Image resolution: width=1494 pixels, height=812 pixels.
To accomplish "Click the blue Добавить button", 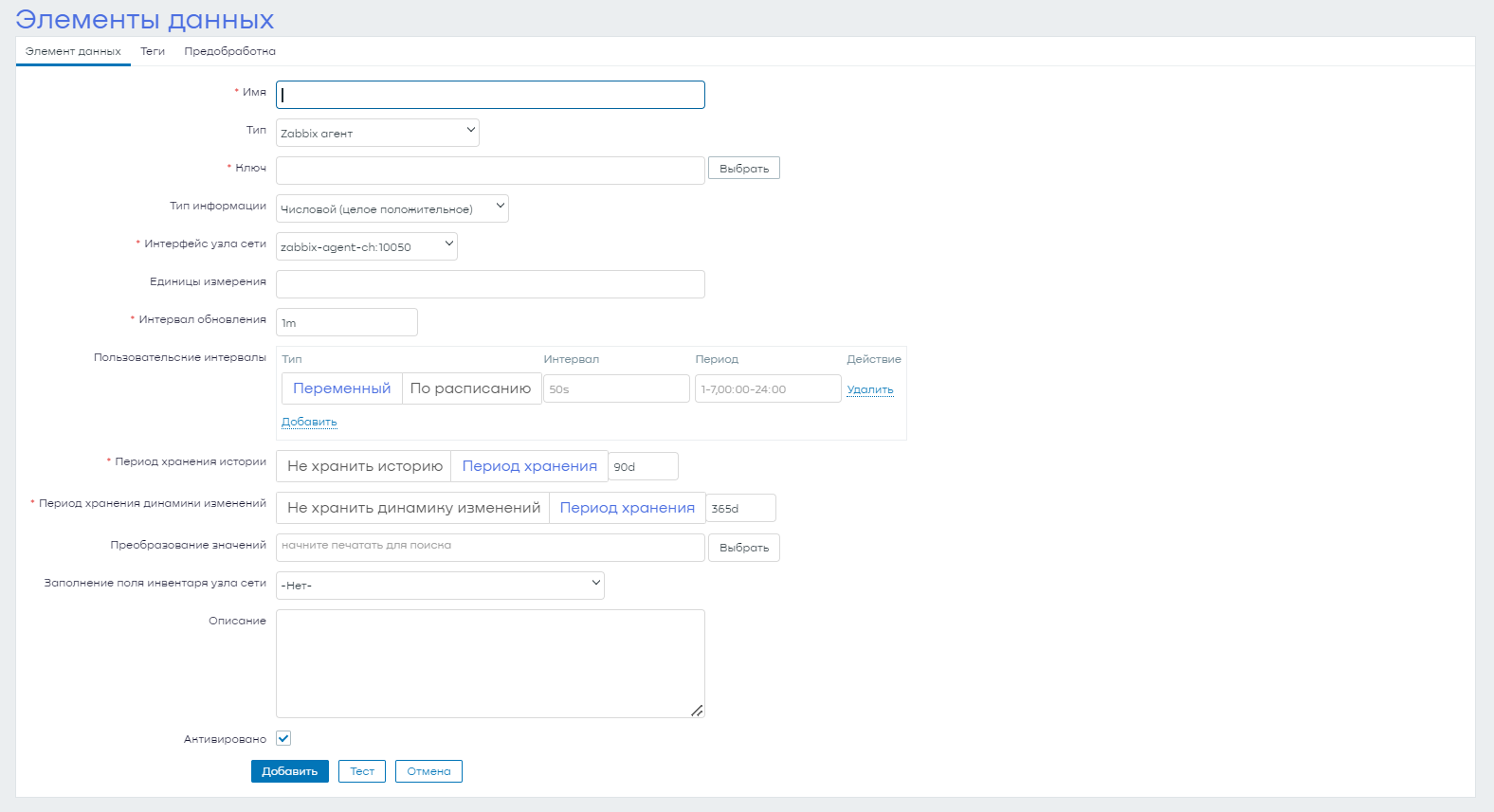I will (x=290, y=771).
